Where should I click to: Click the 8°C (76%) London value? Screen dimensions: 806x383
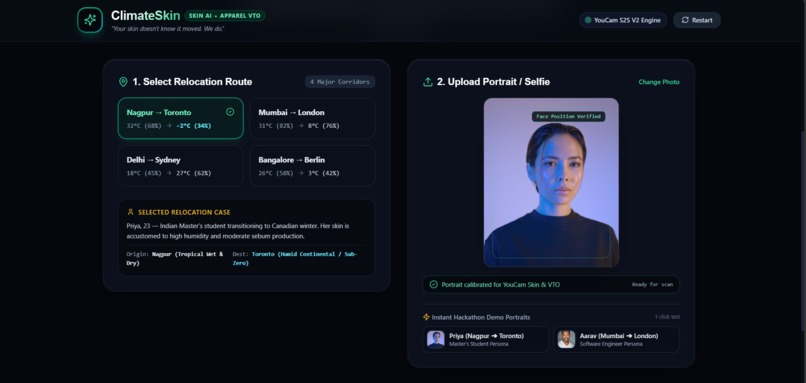click(x=324, y=125)
